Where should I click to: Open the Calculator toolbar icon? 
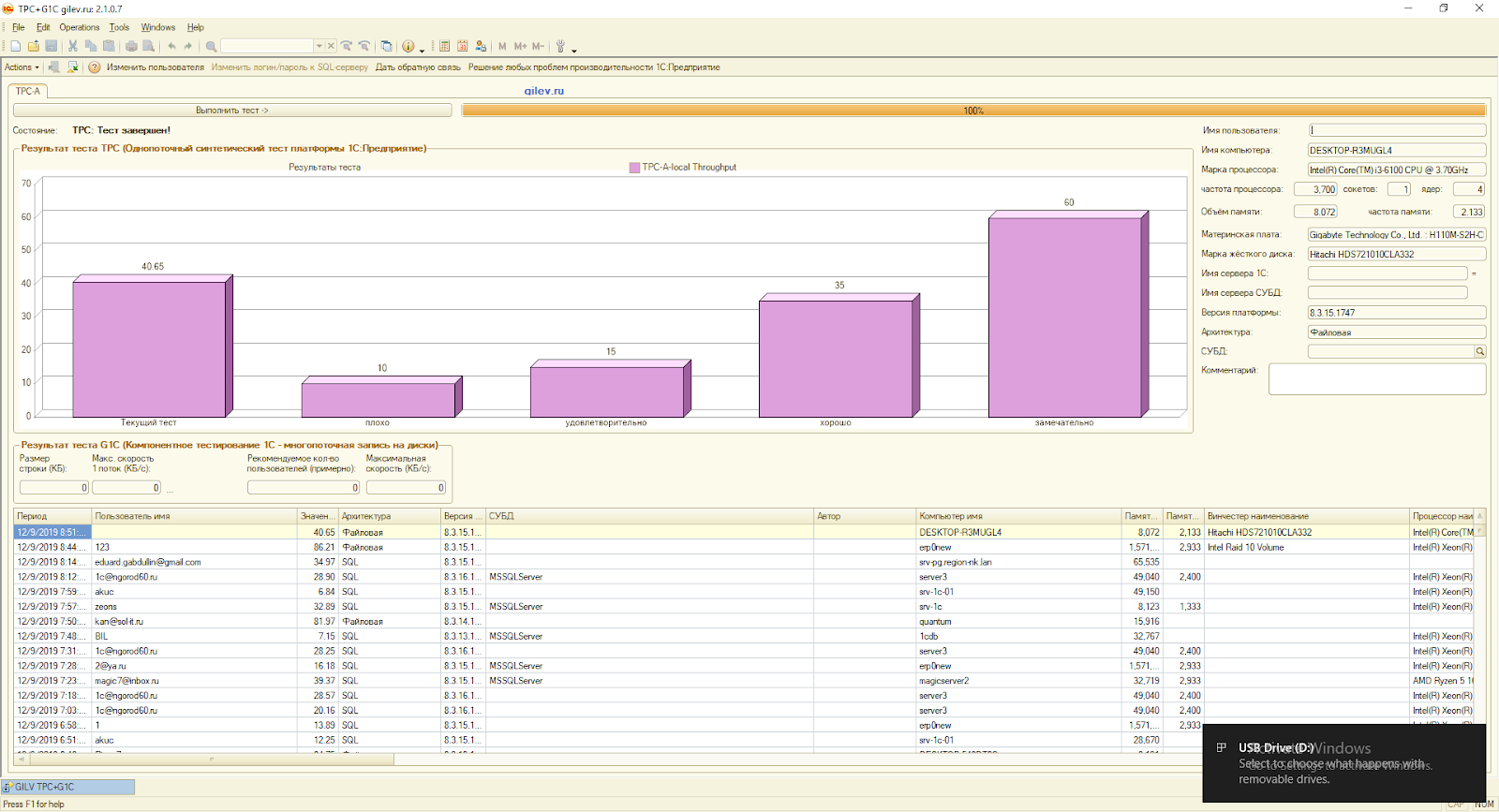(444, 46)
